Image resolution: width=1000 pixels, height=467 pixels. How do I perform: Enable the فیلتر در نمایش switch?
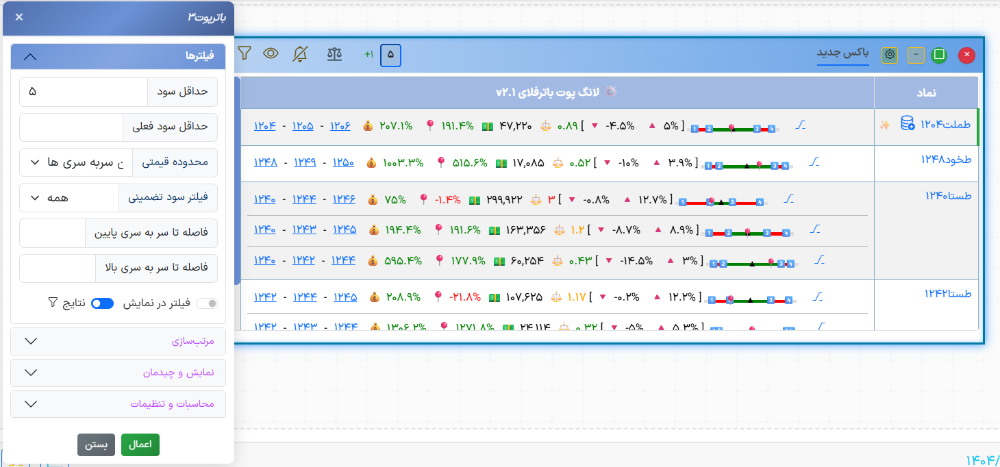coord(207,304)
